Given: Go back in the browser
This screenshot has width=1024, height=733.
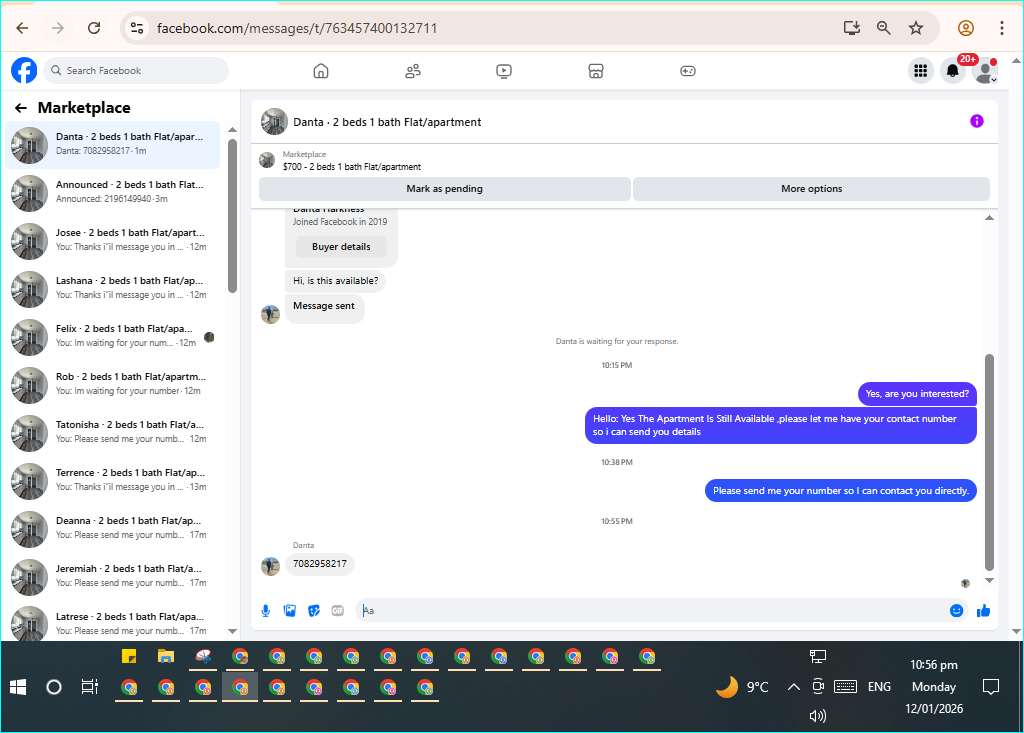Looking at the screenshot, I should click(x=22, y=28).
